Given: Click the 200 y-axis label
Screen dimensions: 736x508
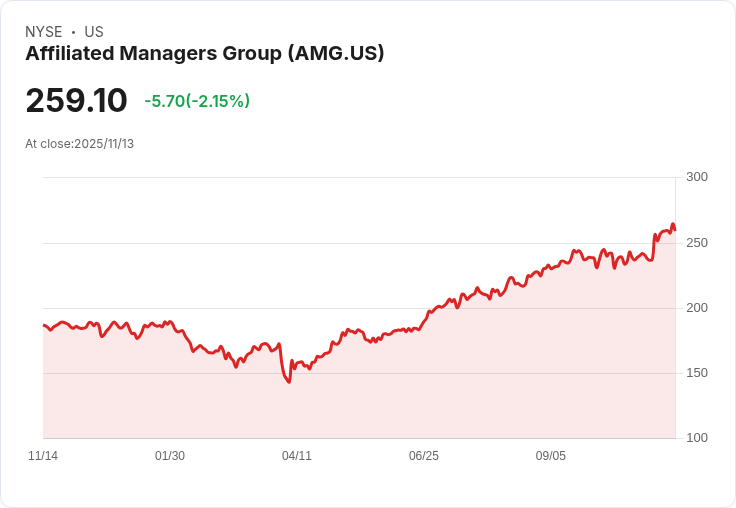Looking at the screenshot, I should tap(697, 307).
